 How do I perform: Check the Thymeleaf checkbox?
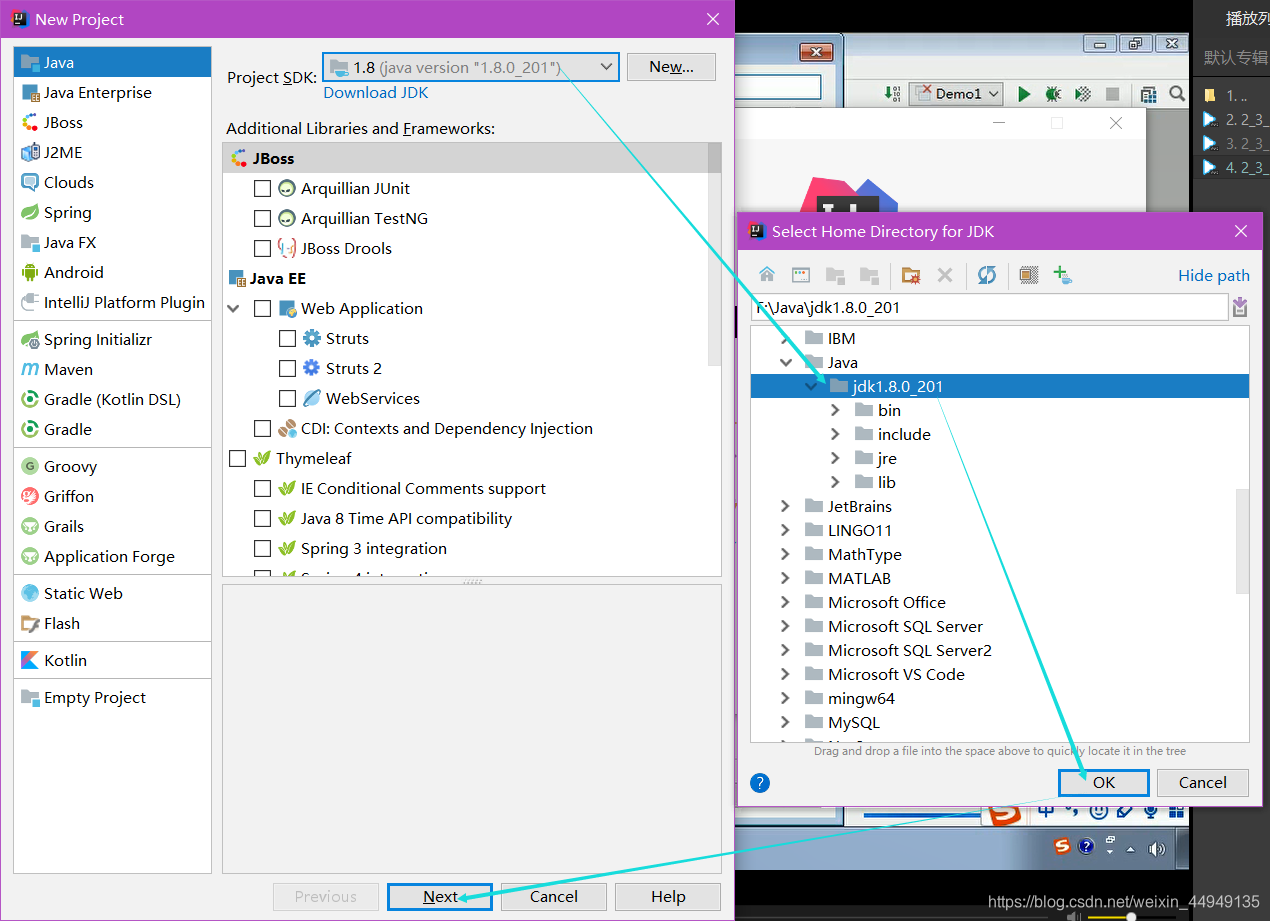point(237,458)
